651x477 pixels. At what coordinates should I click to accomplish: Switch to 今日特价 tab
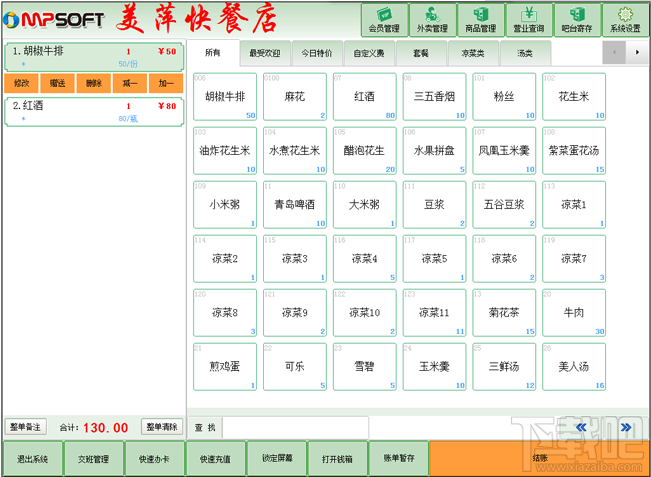(x=317, y=53)
